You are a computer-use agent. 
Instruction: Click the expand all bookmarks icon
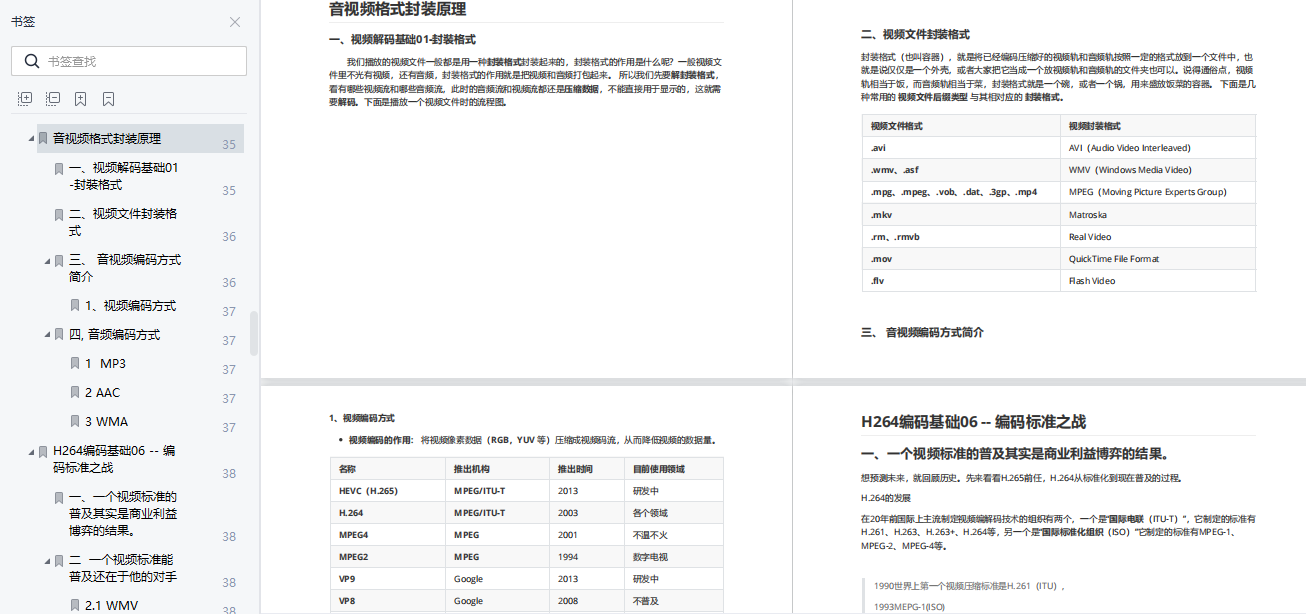[x=25, y=99]
